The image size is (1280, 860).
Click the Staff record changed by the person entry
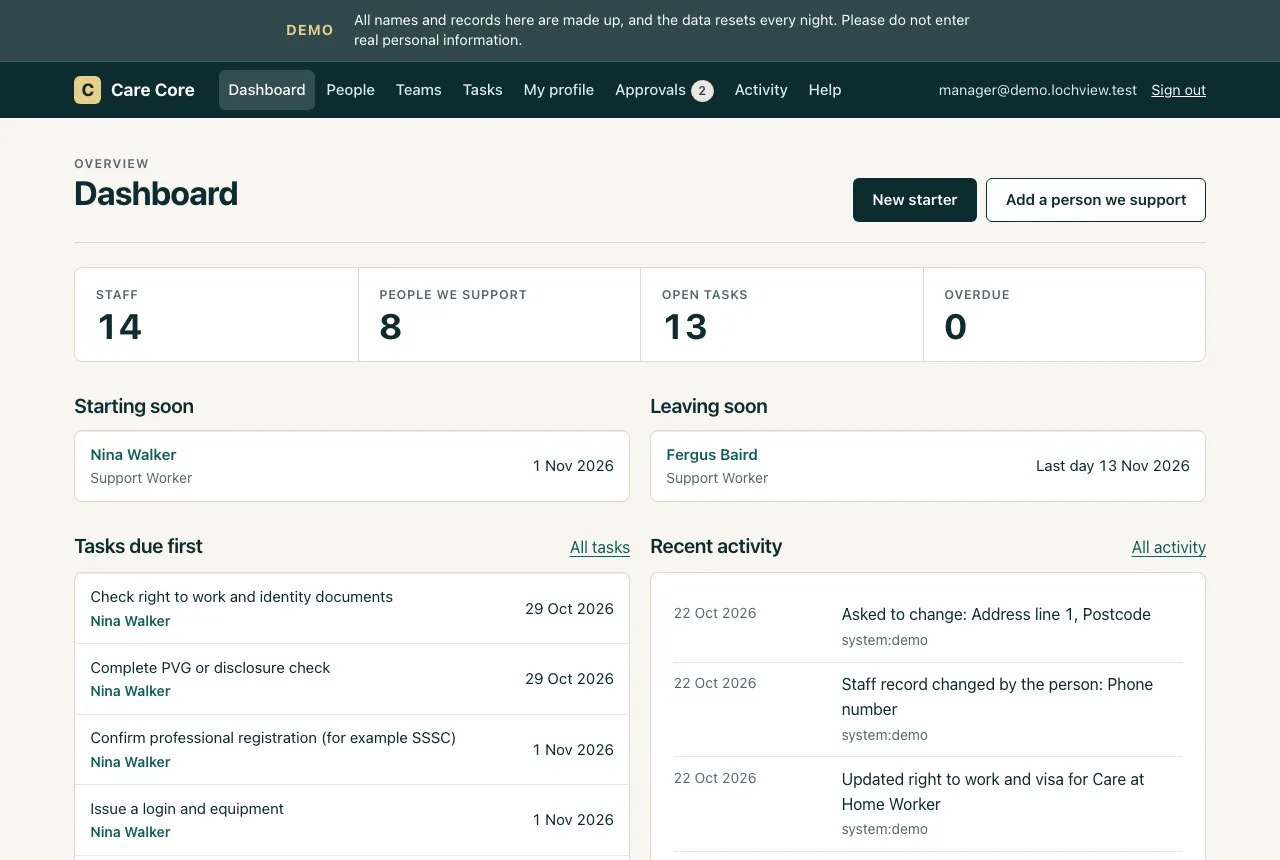click(x=997, y=697)
